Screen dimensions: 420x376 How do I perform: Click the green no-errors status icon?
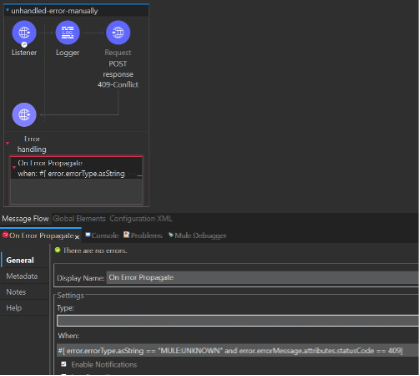pyautogui.click(x=58, y=250)
